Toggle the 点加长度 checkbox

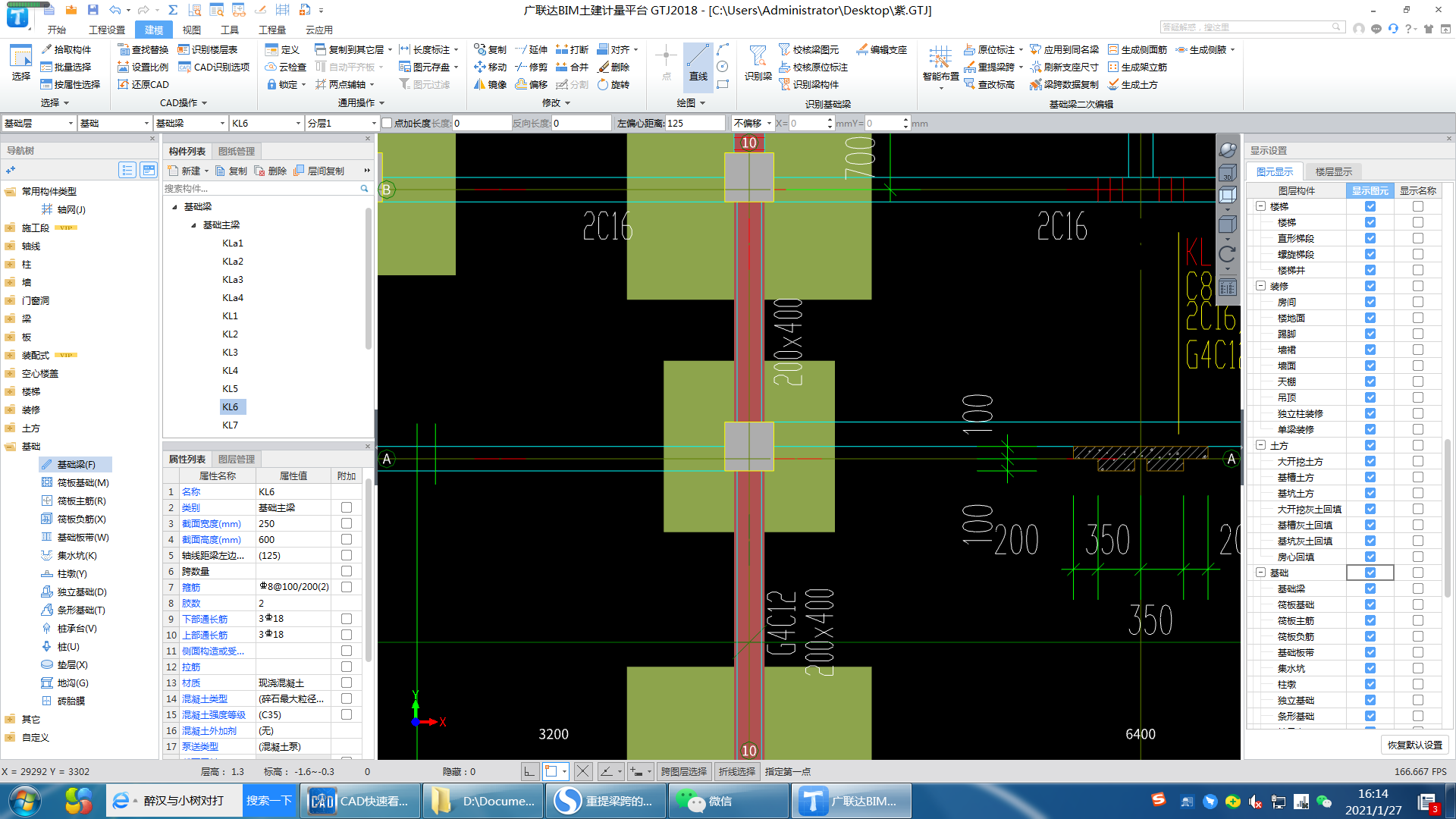pyautogui.click(x=387, y=123)
